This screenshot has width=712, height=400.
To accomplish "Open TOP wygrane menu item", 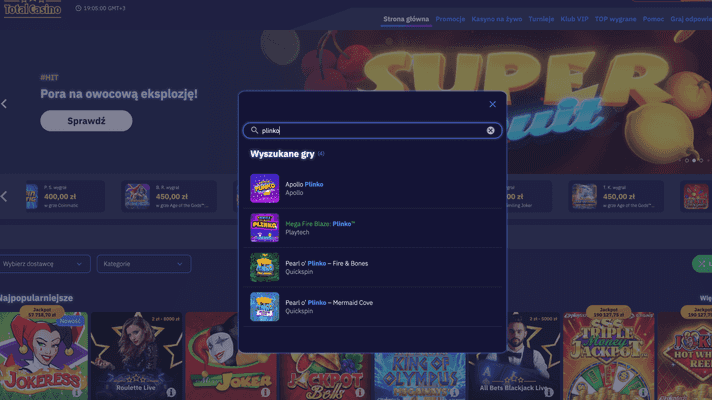I will pyautogui.click(x=615, y=19).
